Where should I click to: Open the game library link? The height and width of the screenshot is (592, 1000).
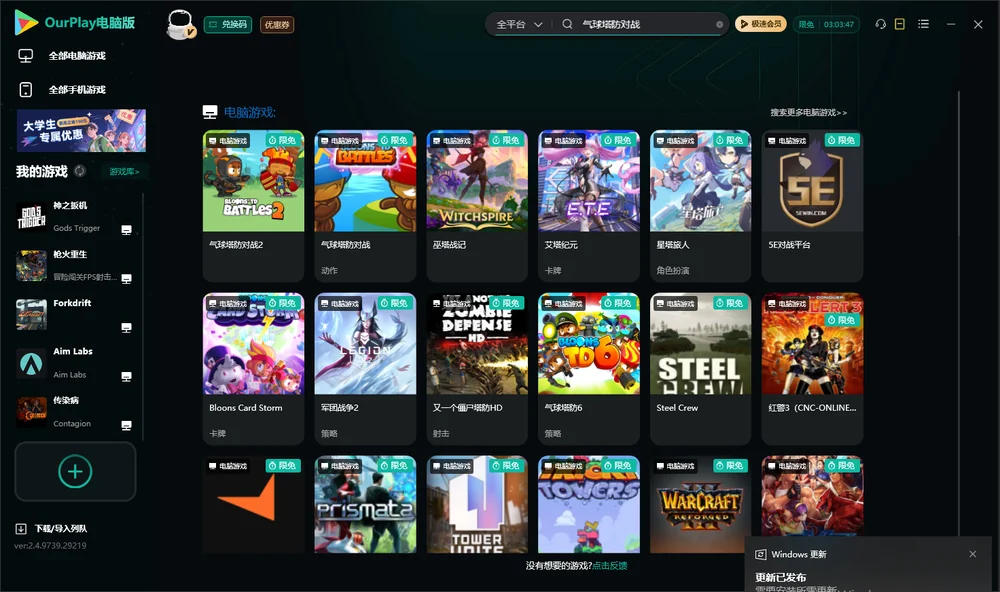click(124, 171)
